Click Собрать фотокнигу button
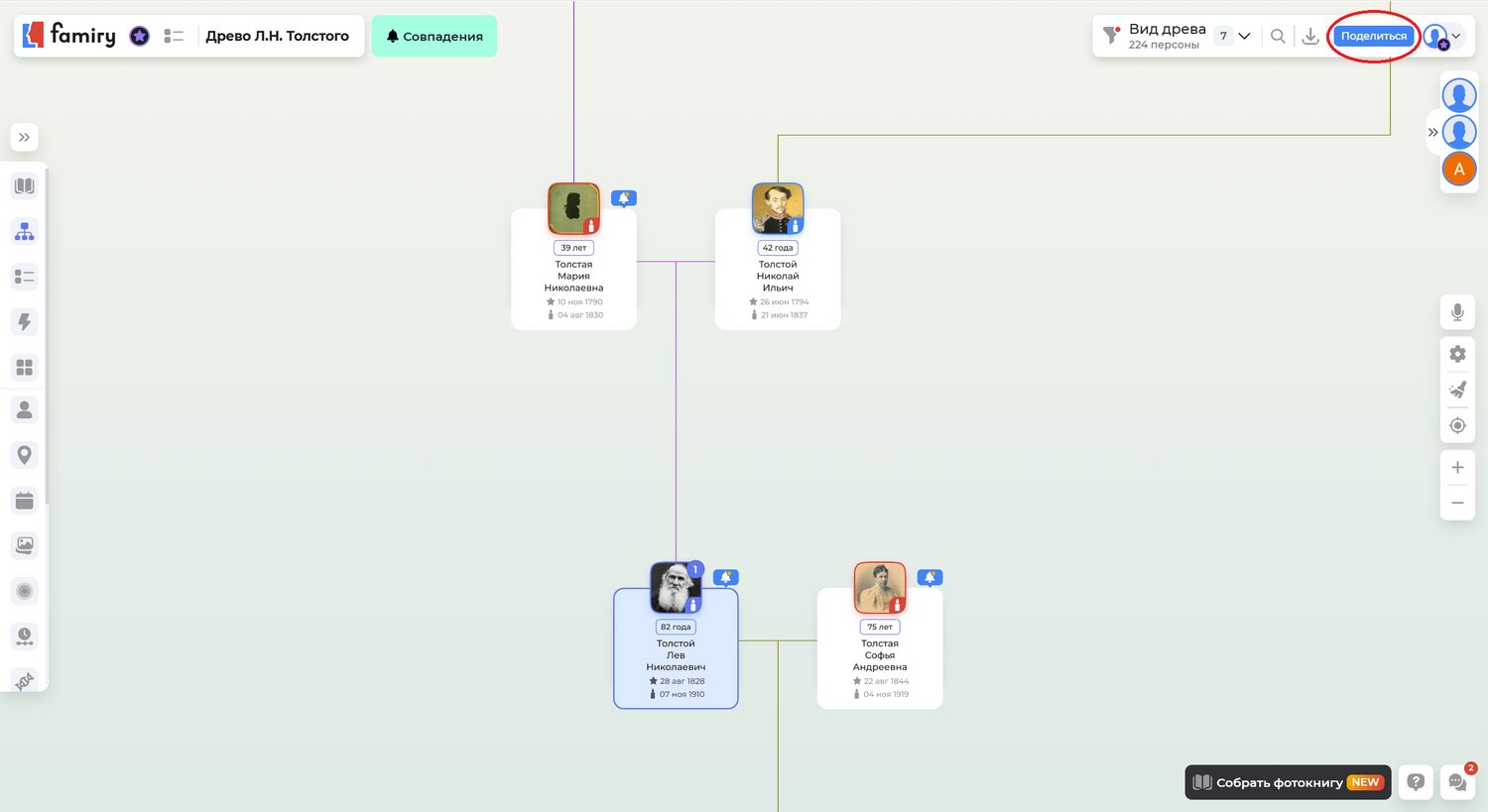The image size is (1488, 812). tap(1288, 782)
